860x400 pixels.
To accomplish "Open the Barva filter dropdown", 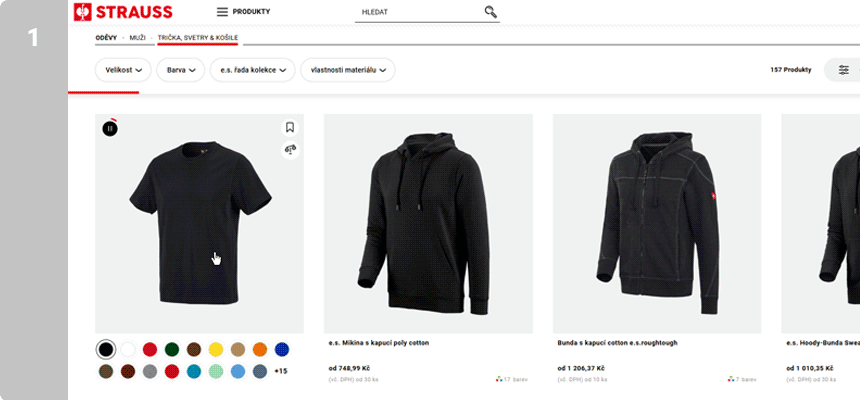I will click(x=180, y=70).
